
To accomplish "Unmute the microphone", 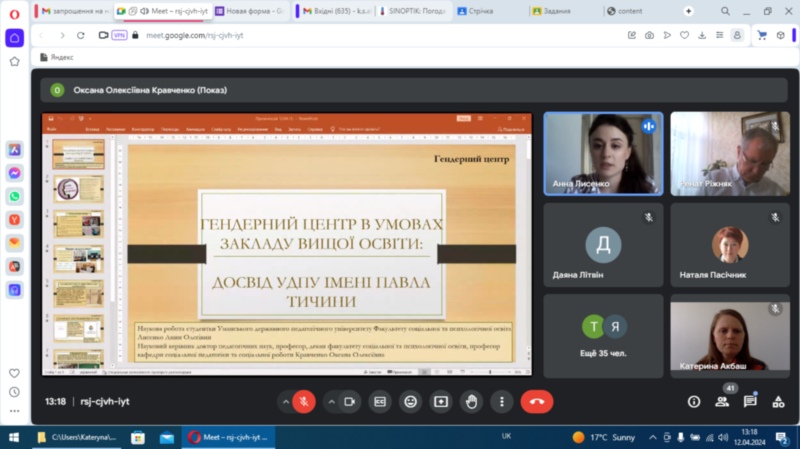I will tap(304, 401).
